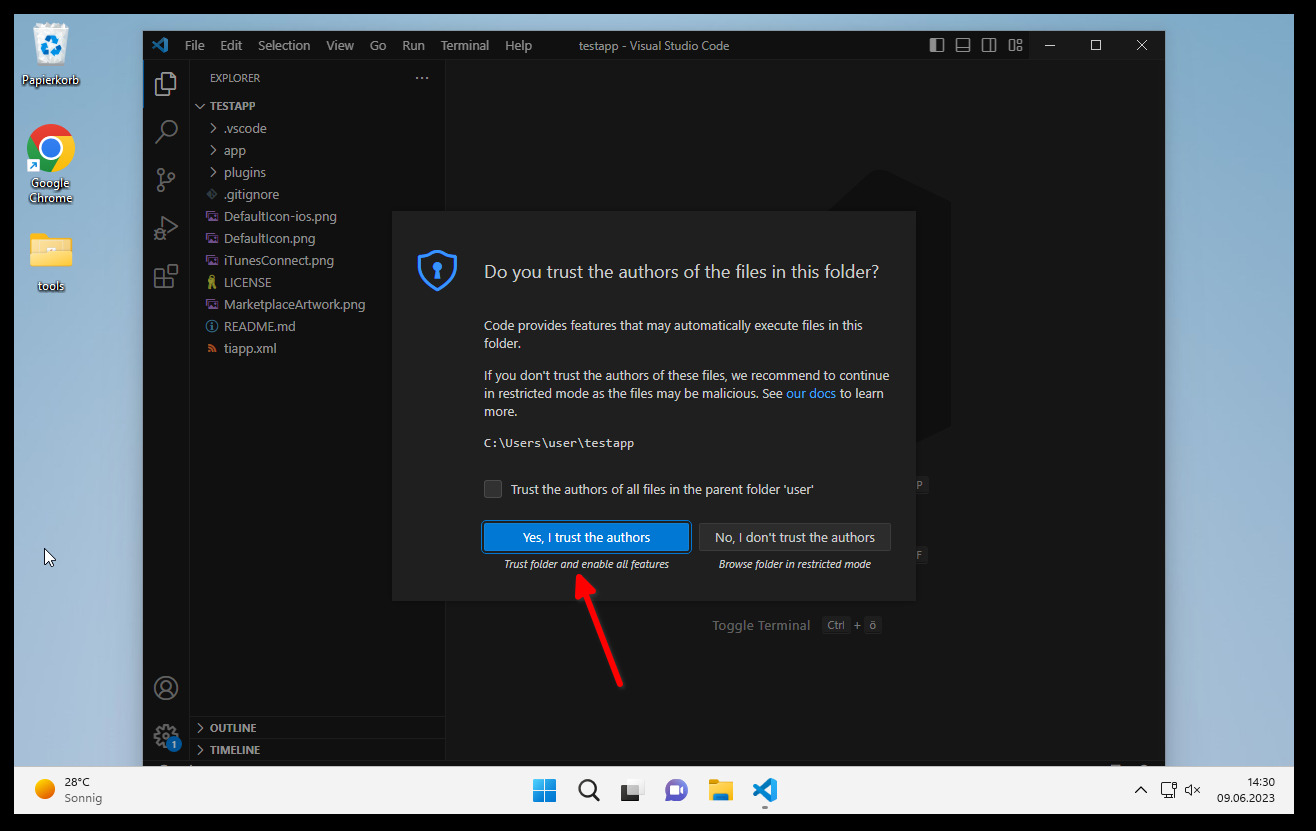Screen dimensions: 1316x831
Task: Expand the .vscode folder
Action: [x=317, y=128]
